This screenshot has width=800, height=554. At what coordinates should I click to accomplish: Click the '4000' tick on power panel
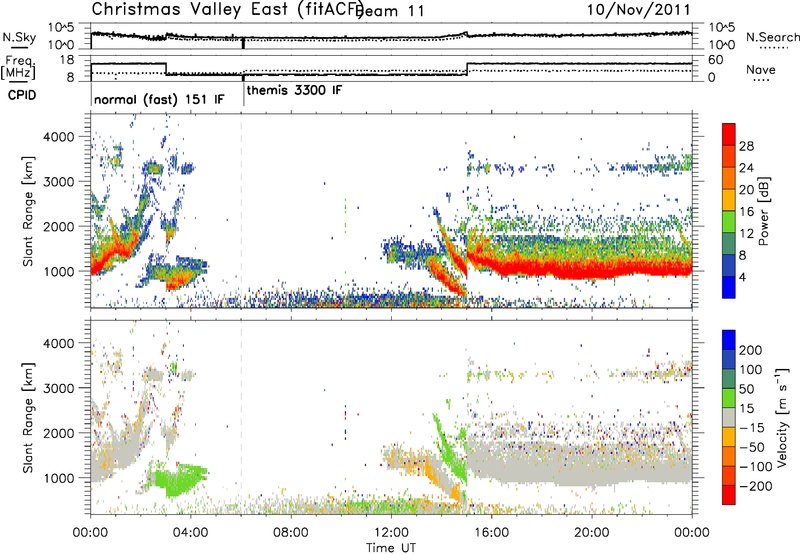coord(59,137)
